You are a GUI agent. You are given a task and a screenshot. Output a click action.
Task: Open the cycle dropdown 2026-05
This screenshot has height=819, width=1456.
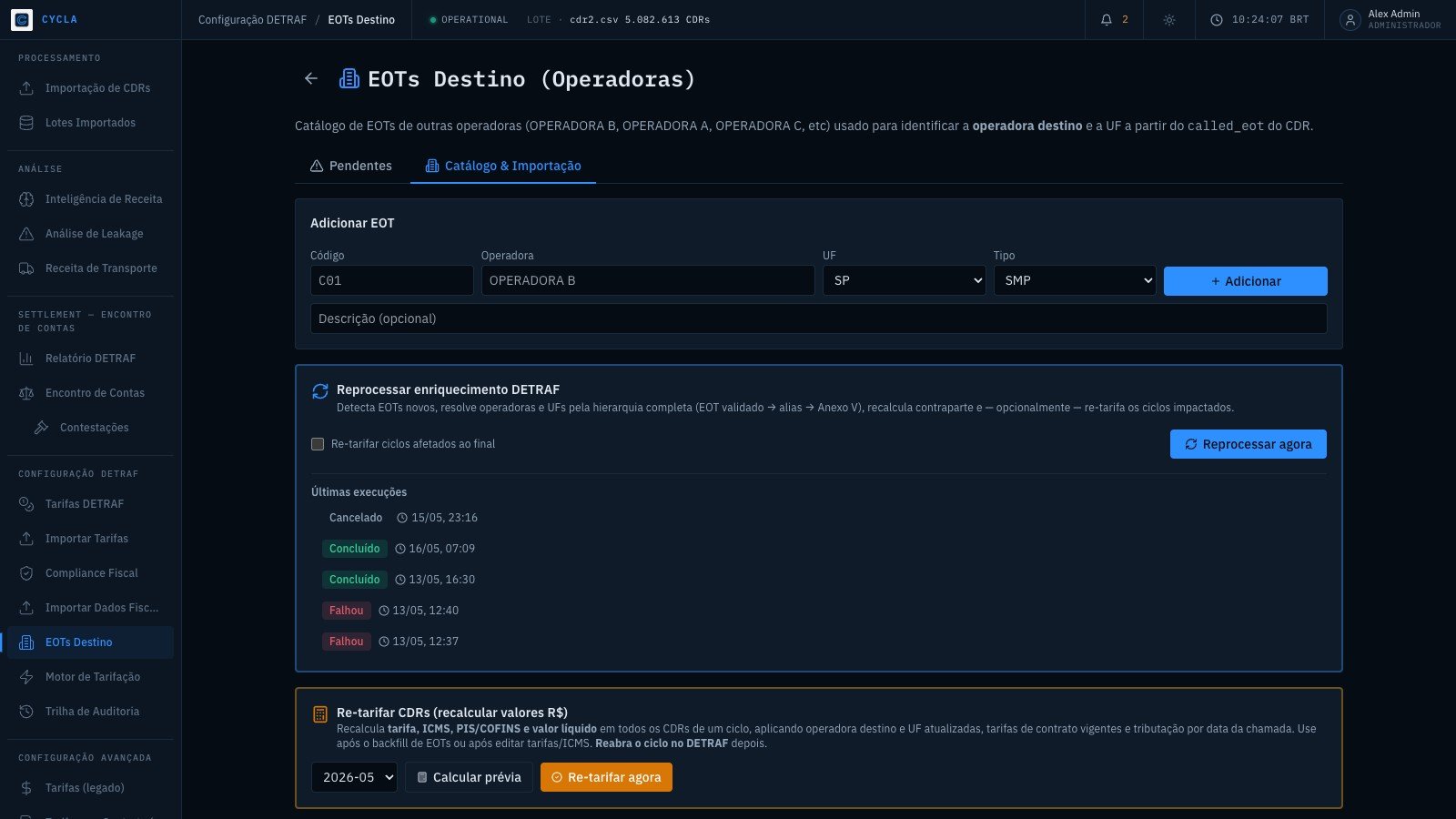[x=354, y=777]
